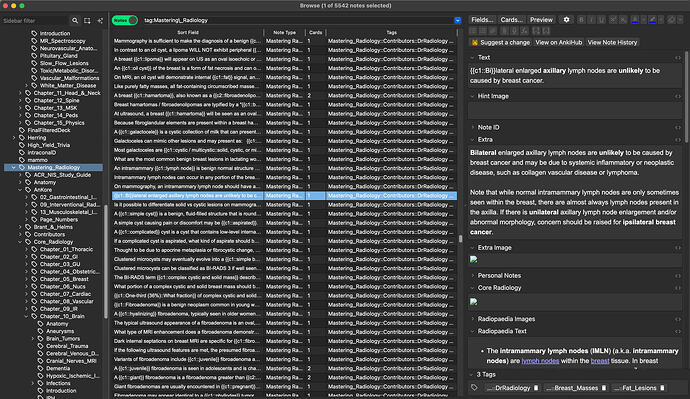Click the sidebar search magnifier icon
690x399 pixels.
coord(75,21)
